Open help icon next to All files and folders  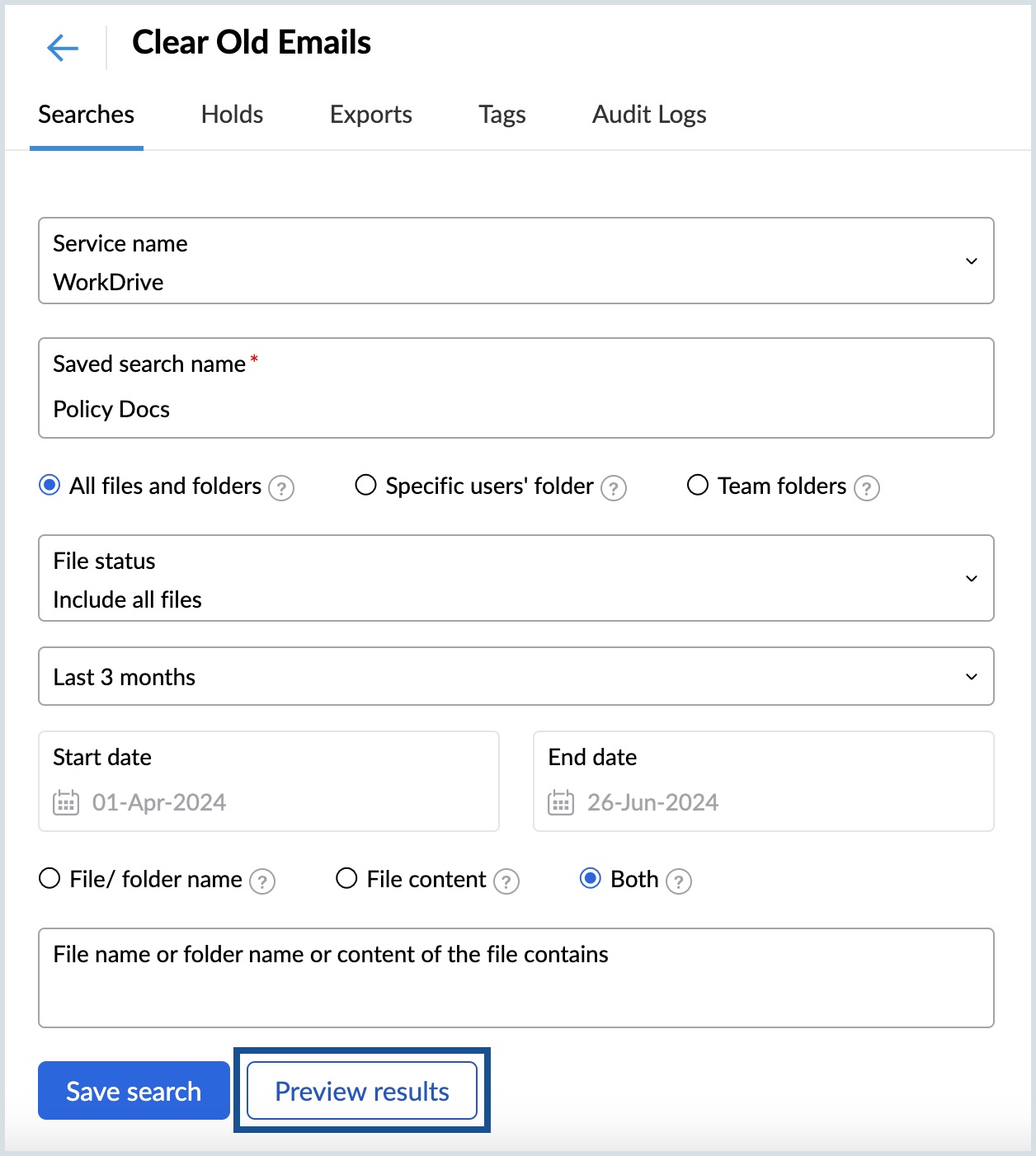click(282, 488)
